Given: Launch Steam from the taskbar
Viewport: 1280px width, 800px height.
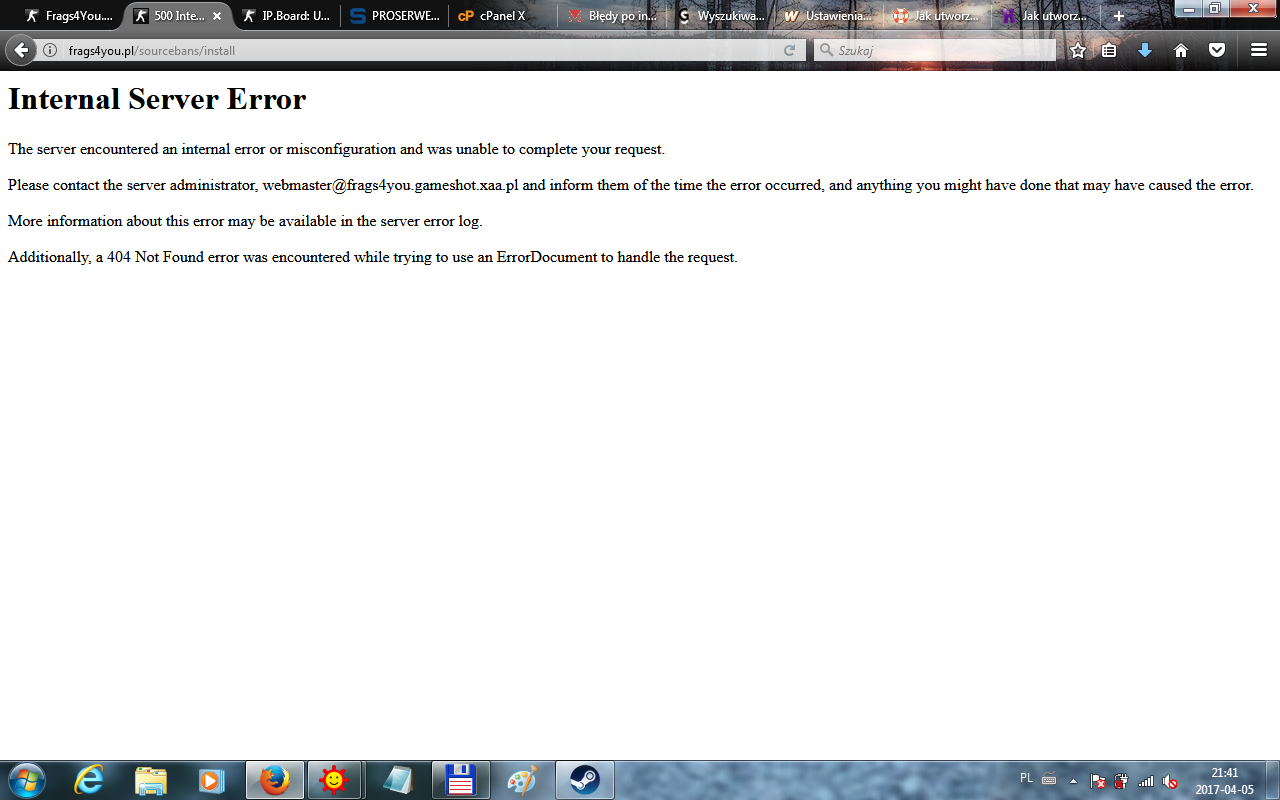Looking at the screenshot, I should click(585, 780).
